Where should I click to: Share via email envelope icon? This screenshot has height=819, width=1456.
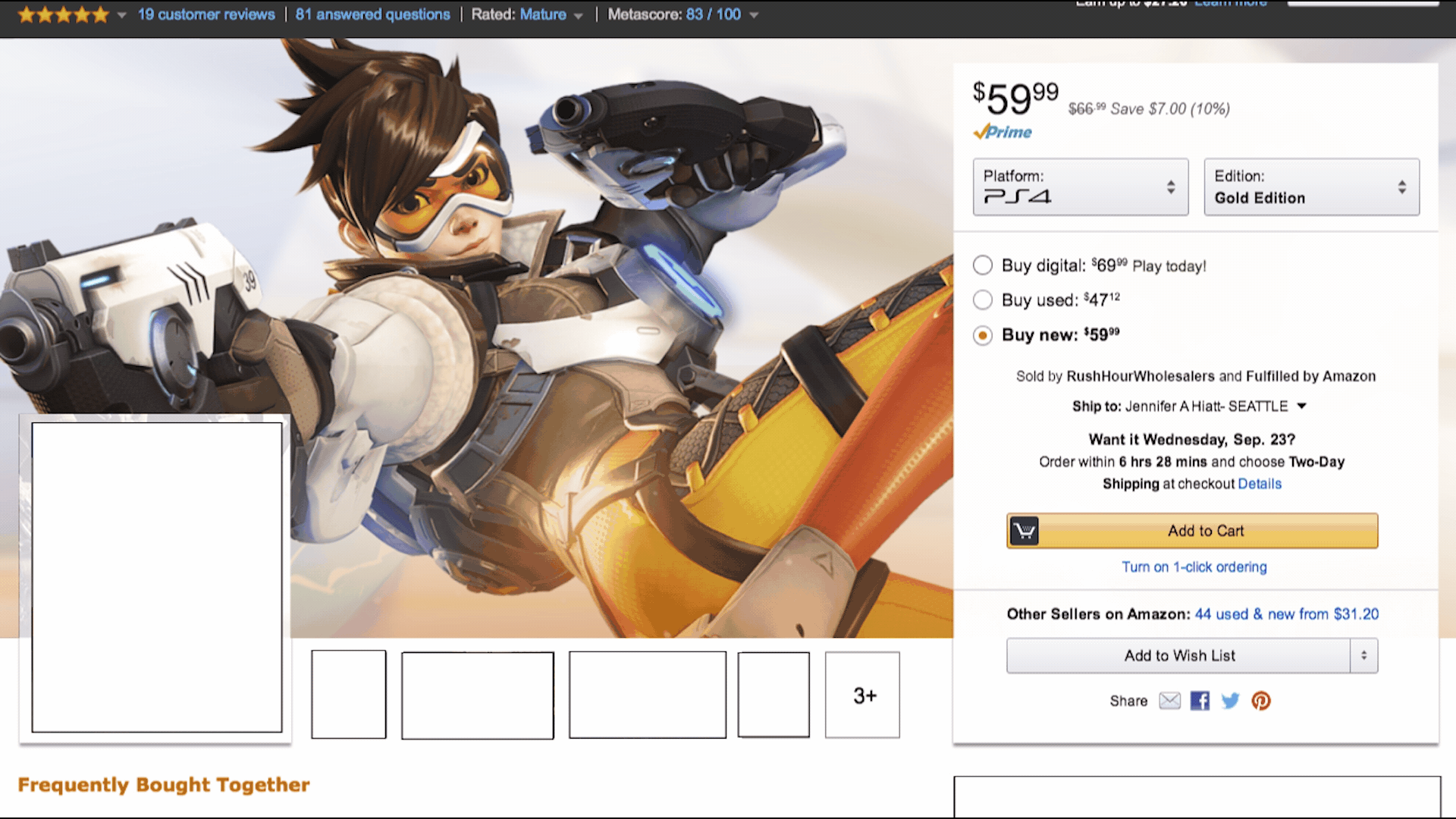1169,701
